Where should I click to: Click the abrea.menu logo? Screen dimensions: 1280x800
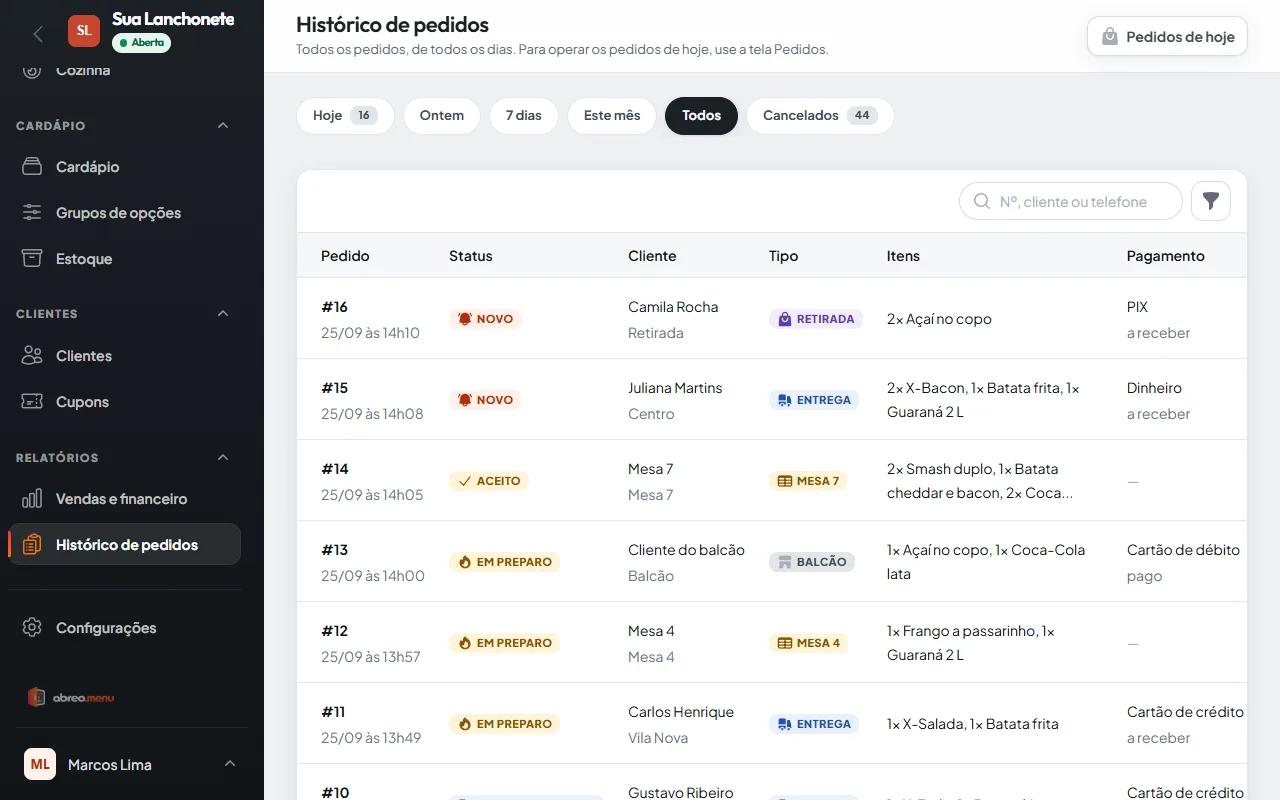(71, 697)
